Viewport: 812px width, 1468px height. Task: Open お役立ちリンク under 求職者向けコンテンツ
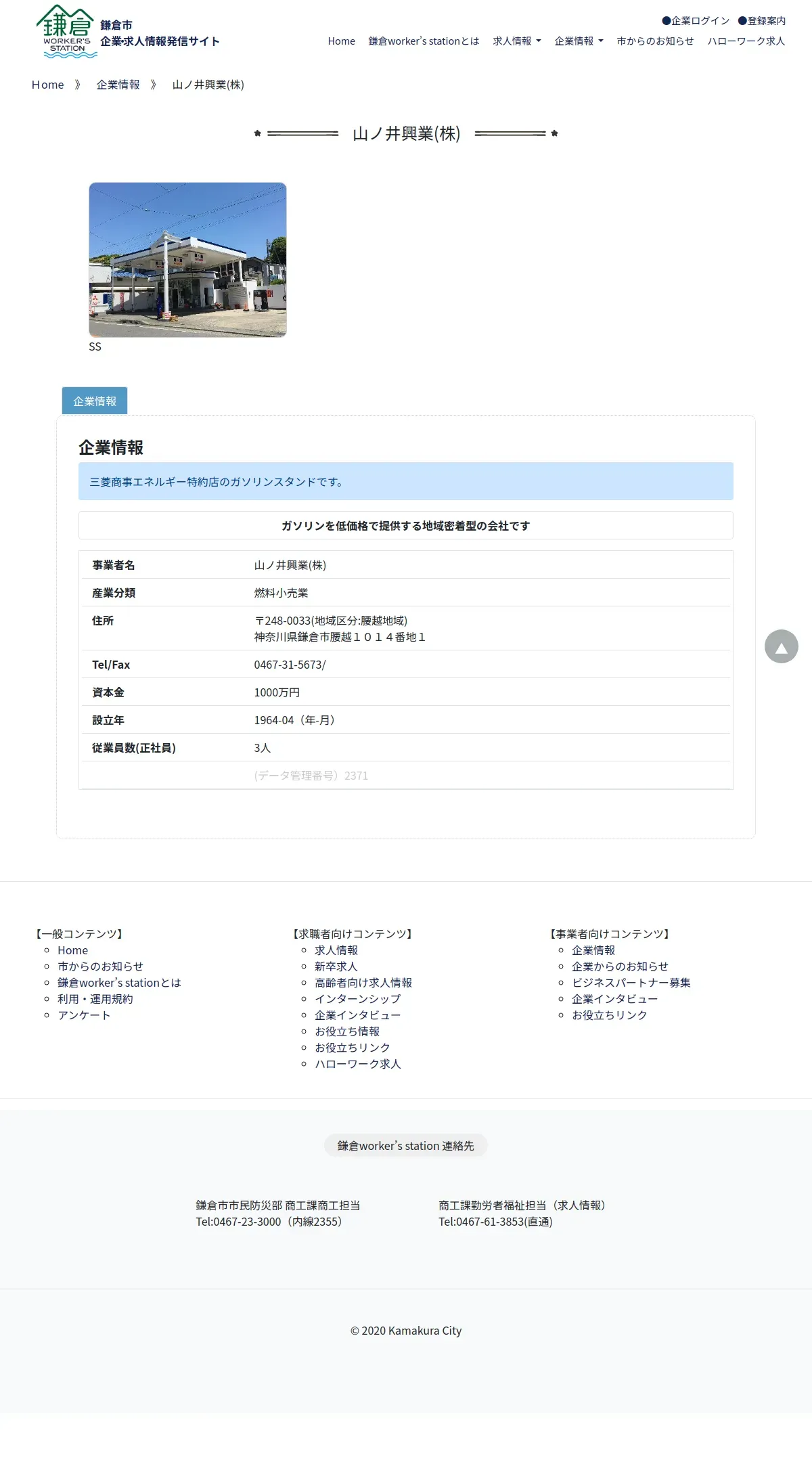353,1048
